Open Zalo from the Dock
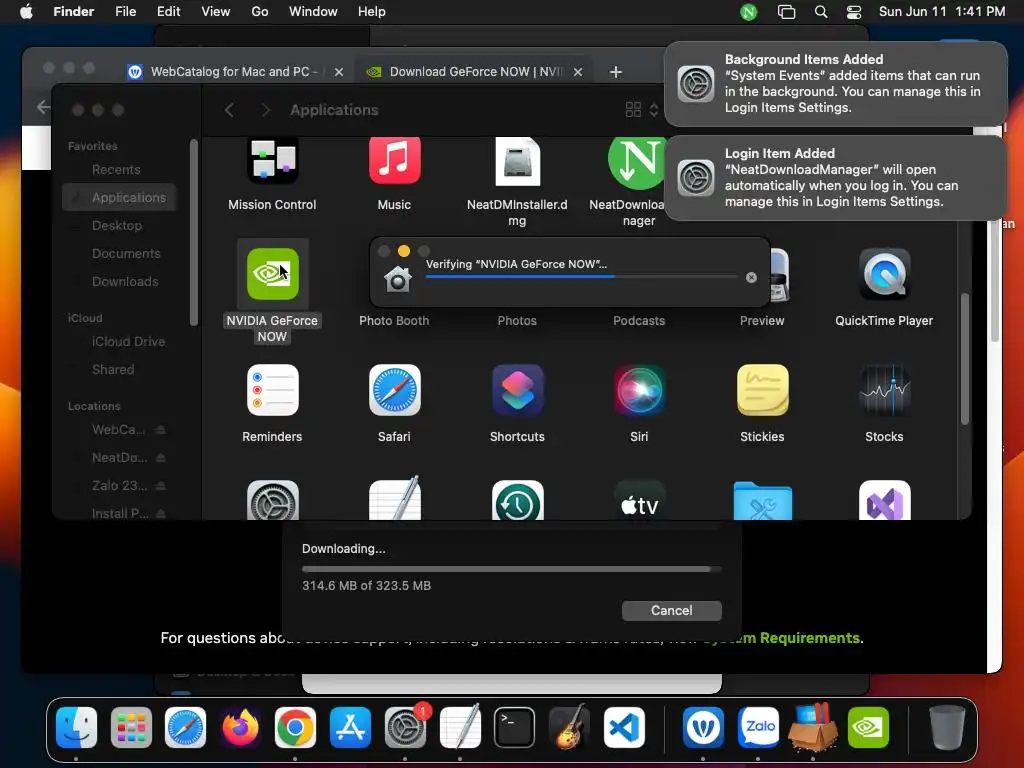Viewport: 1024px width, 768px height. point(758,727)
